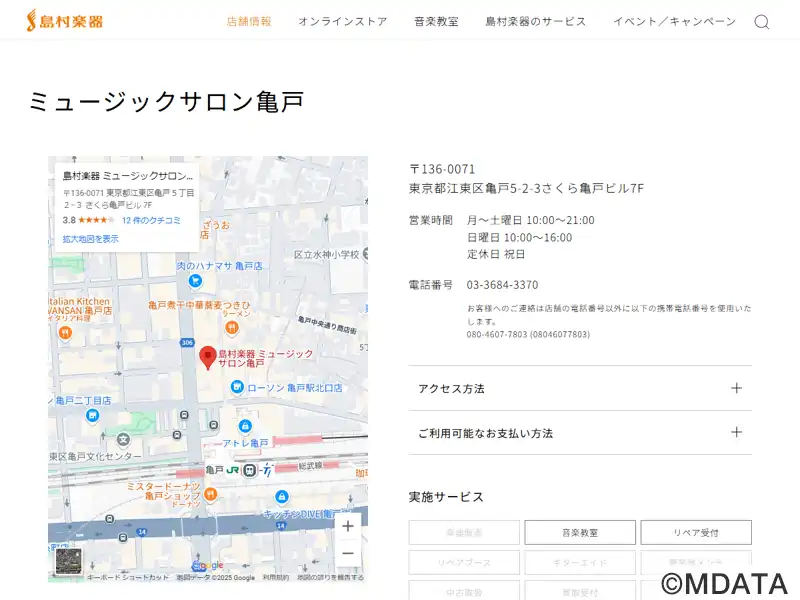Open the 島村楽器のサービス menu

pyautogui.click(x=535, y=21)
